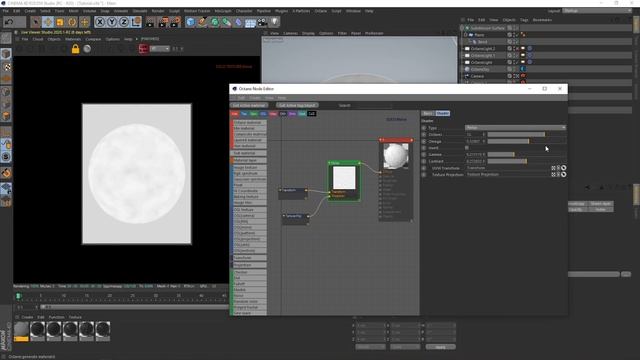Screen dimensions: 640x360
Task: Add an Image texture node from list
Action: pos(249,167)
